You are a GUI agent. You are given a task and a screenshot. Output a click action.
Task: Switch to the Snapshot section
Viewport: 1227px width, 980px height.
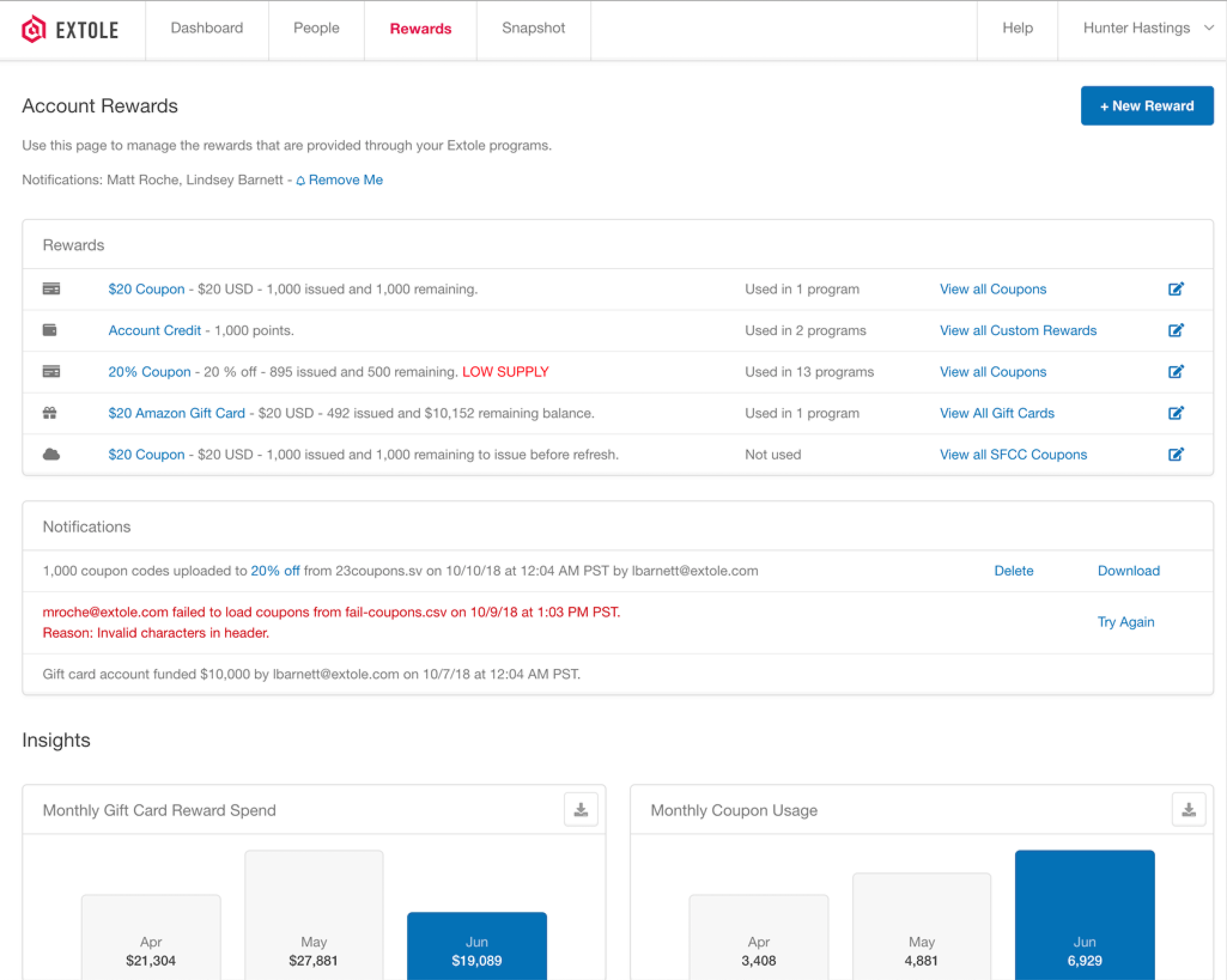pyautogui.click(x=533, y=28)
